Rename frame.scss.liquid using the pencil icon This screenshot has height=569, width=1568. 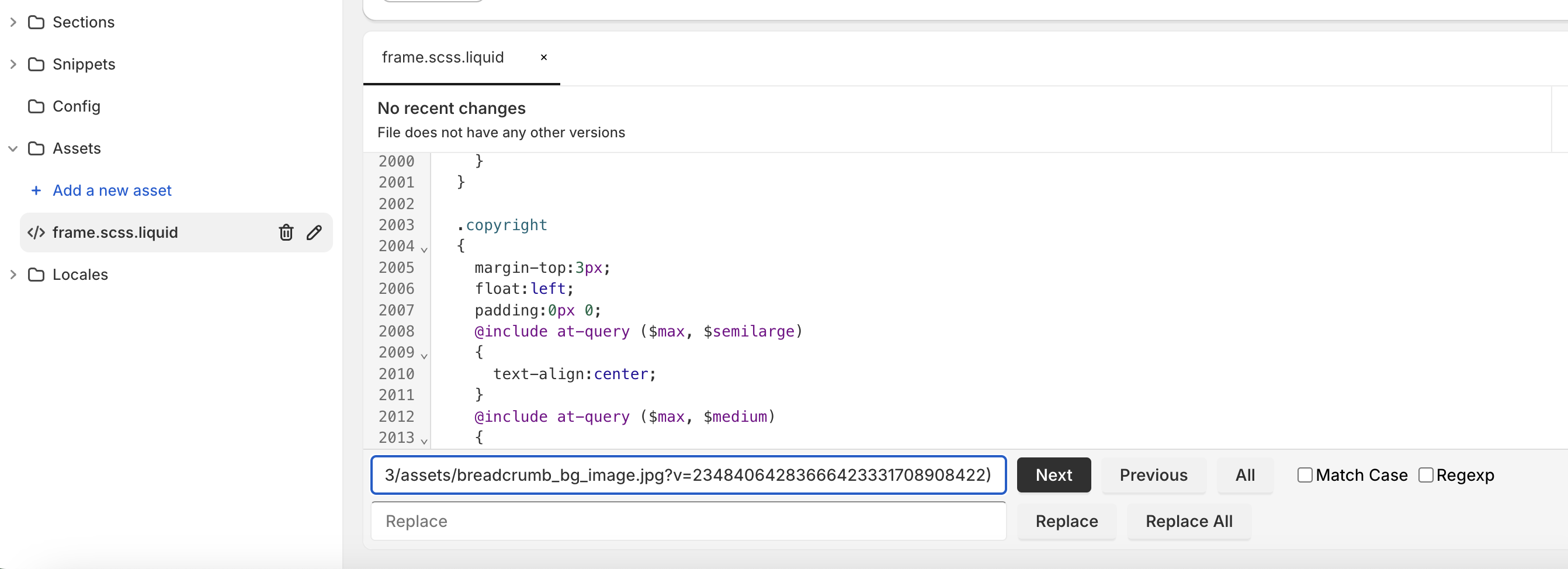(314, 233)
